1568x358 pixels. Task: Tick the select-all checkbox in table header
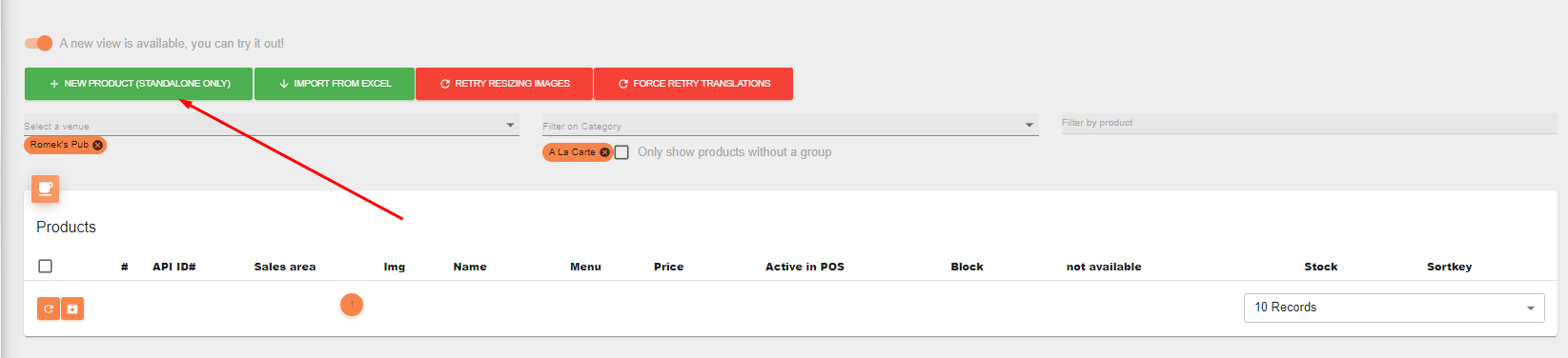[x=45, y=267]
